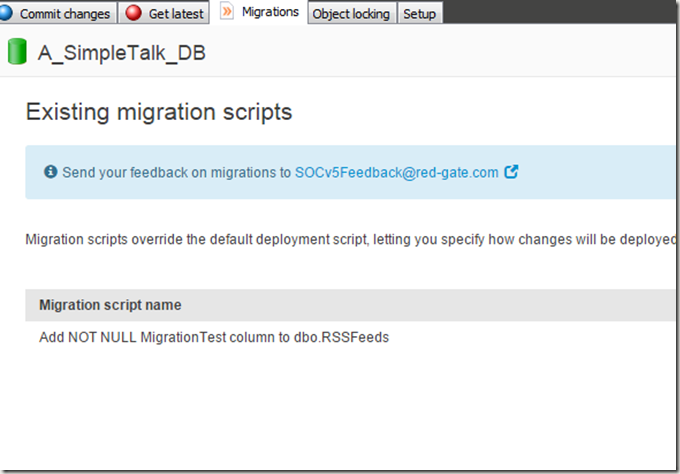
Task: Click the red Get latest icon
Action: (x=134, y=13)
